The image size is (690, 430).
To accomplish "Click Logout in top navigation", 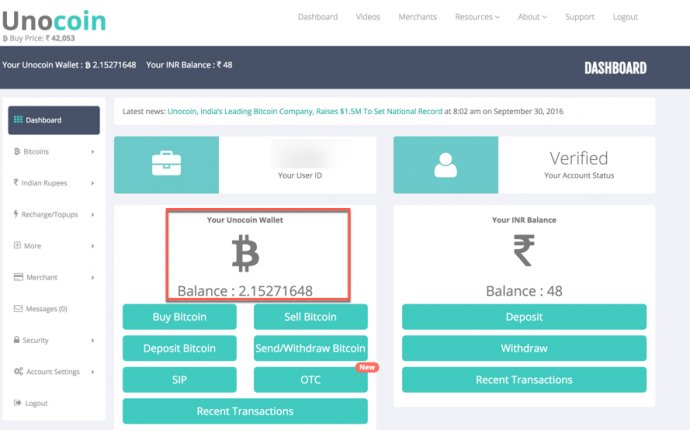I will (x=625, y=17).
